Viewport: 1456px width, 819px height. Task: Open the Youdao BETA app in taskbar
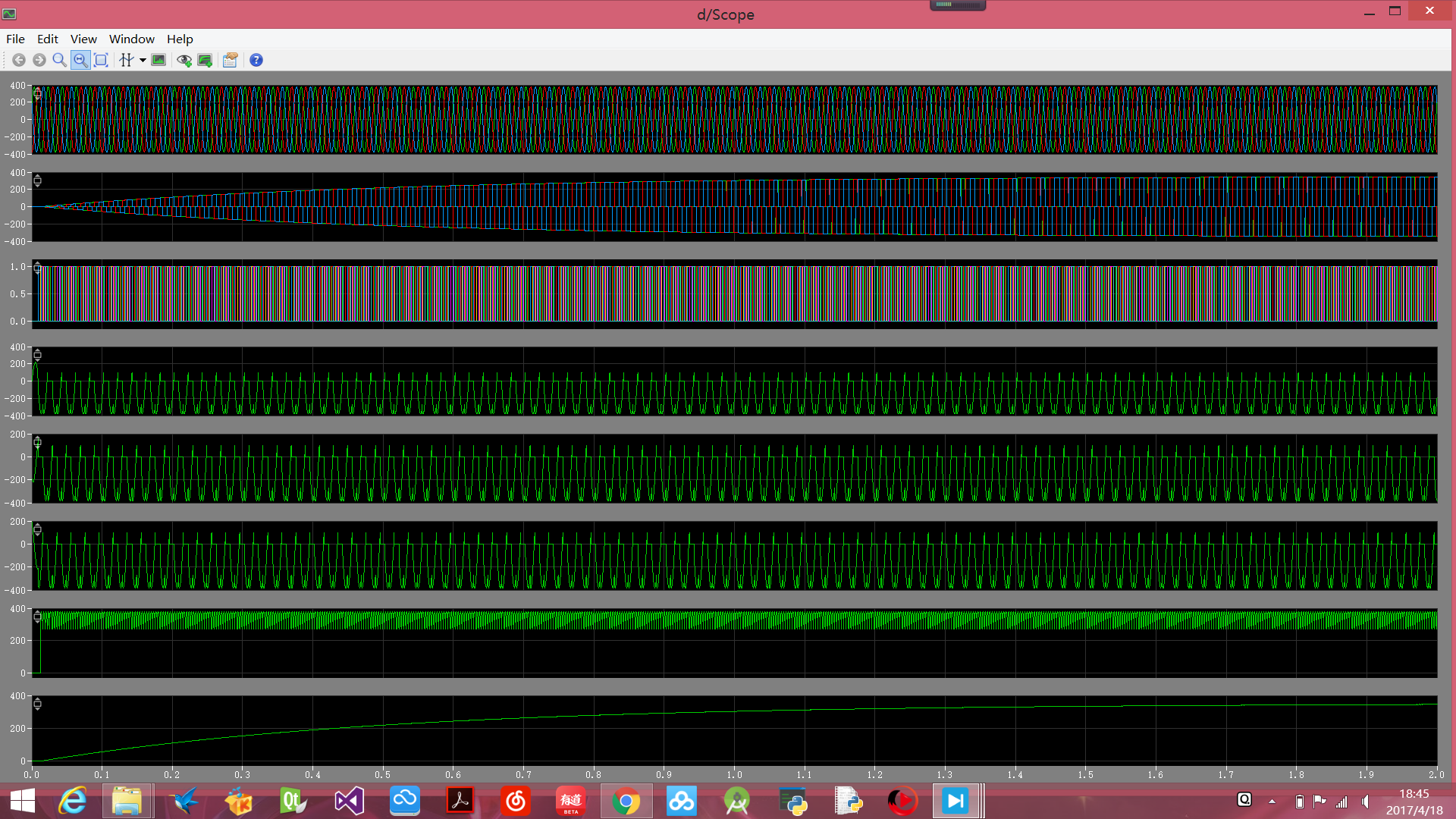[571, 801]
